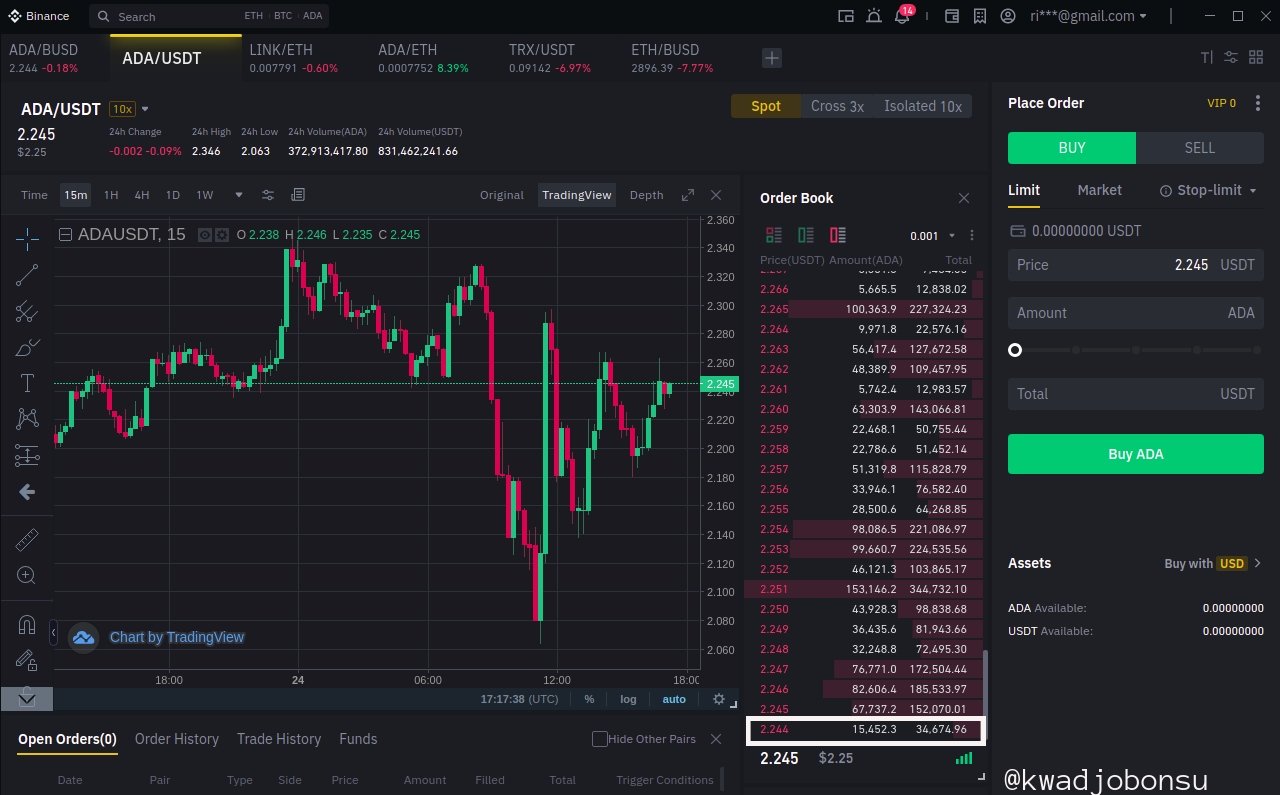This screenshot has width=1280, height=795.
Task: Select the ruler measure tool
Action: coord(27,540)
